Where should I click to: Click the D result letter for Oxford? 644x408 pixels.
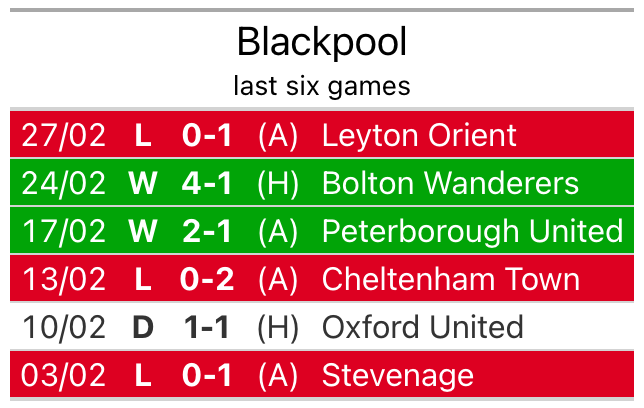click(143, 327)
